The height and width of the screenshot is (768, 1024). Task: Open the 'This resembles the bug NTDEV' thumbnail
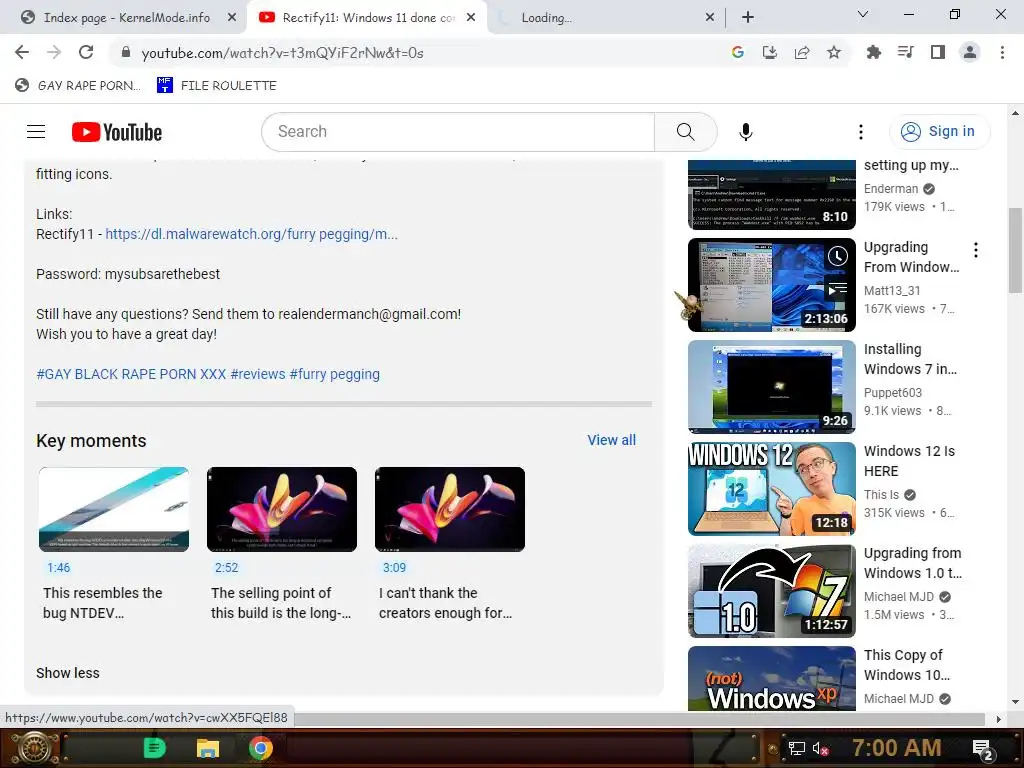click(x=114, y=509)
